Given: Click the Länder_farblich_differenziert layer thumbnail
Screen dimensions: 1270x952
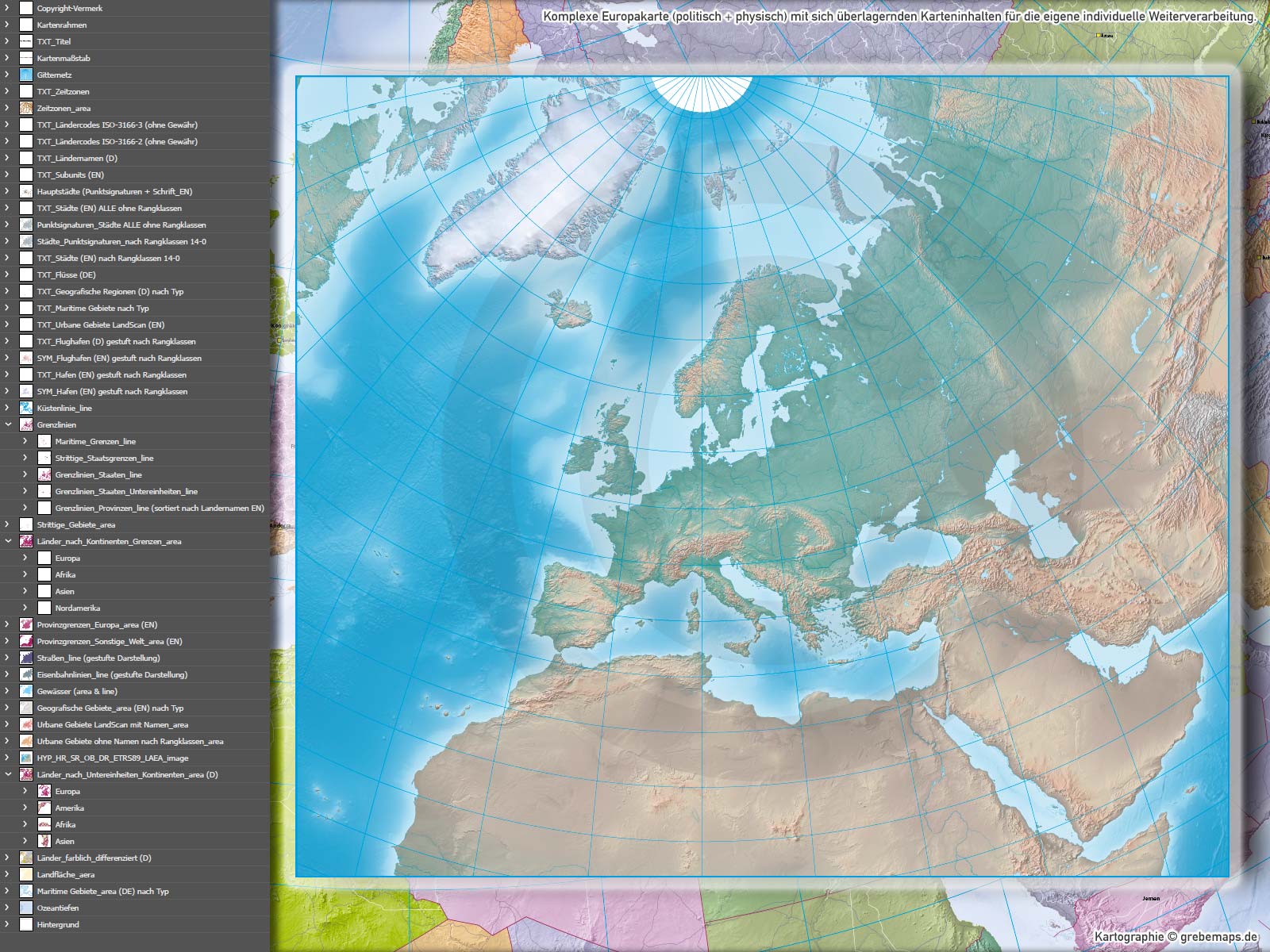Looking at the screenshot, I should [x=26, y=858].
